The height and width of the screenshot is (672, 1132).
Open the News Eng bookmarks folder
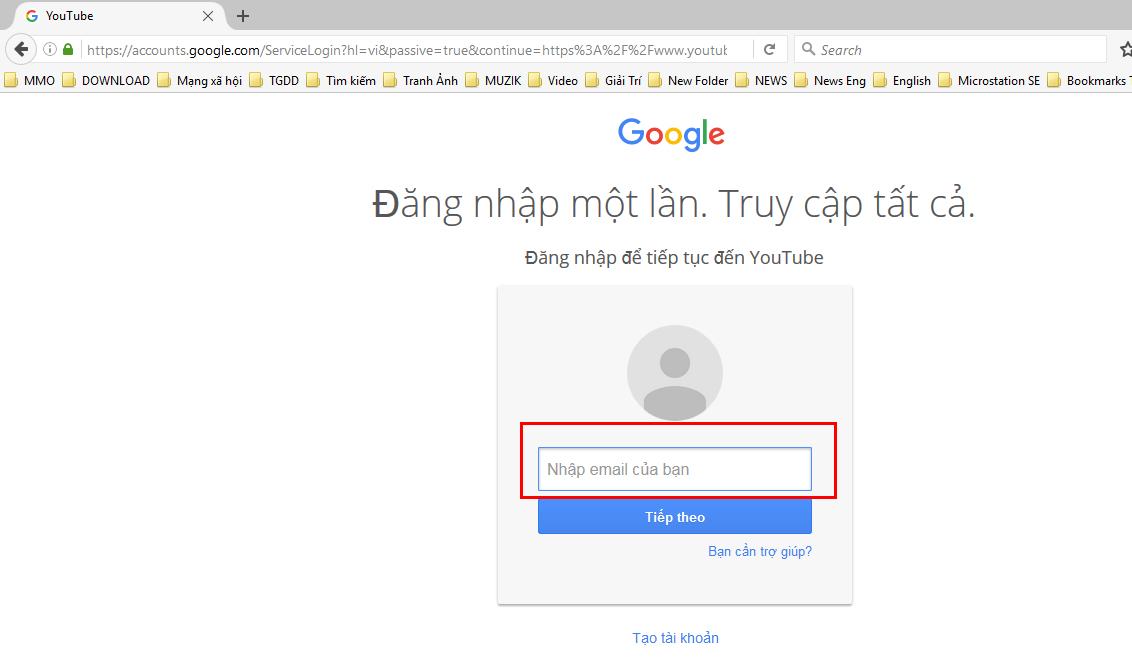click(830, 80)
